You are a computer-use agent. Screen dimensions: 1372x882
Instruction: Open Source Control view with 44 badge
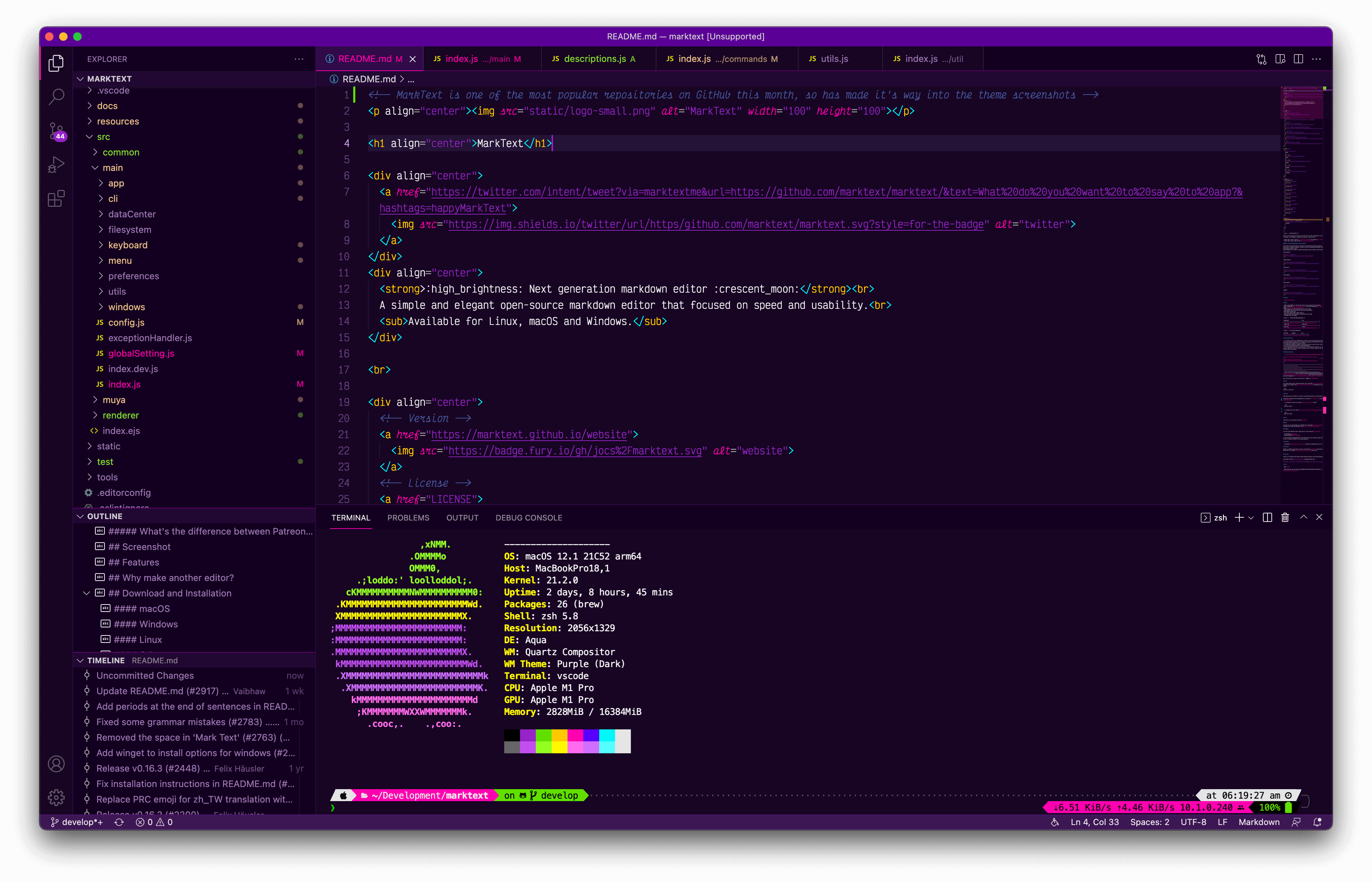tap(56, 130)
